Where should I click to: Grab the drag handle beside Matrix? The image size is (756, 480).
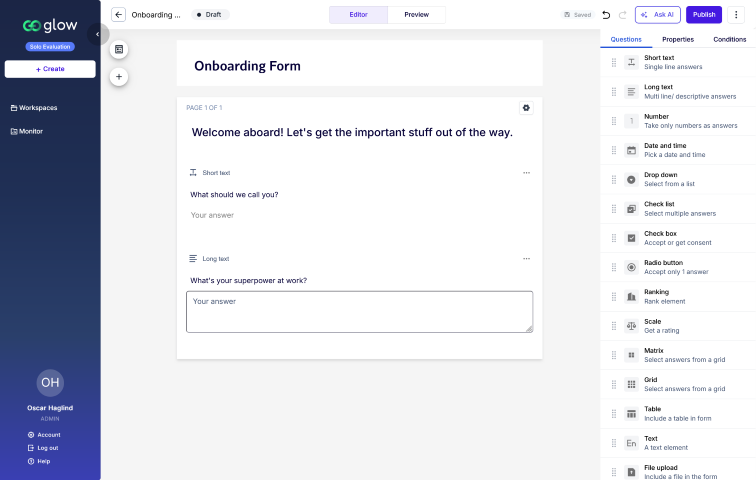pyautogui.click(x=614, y=355)
